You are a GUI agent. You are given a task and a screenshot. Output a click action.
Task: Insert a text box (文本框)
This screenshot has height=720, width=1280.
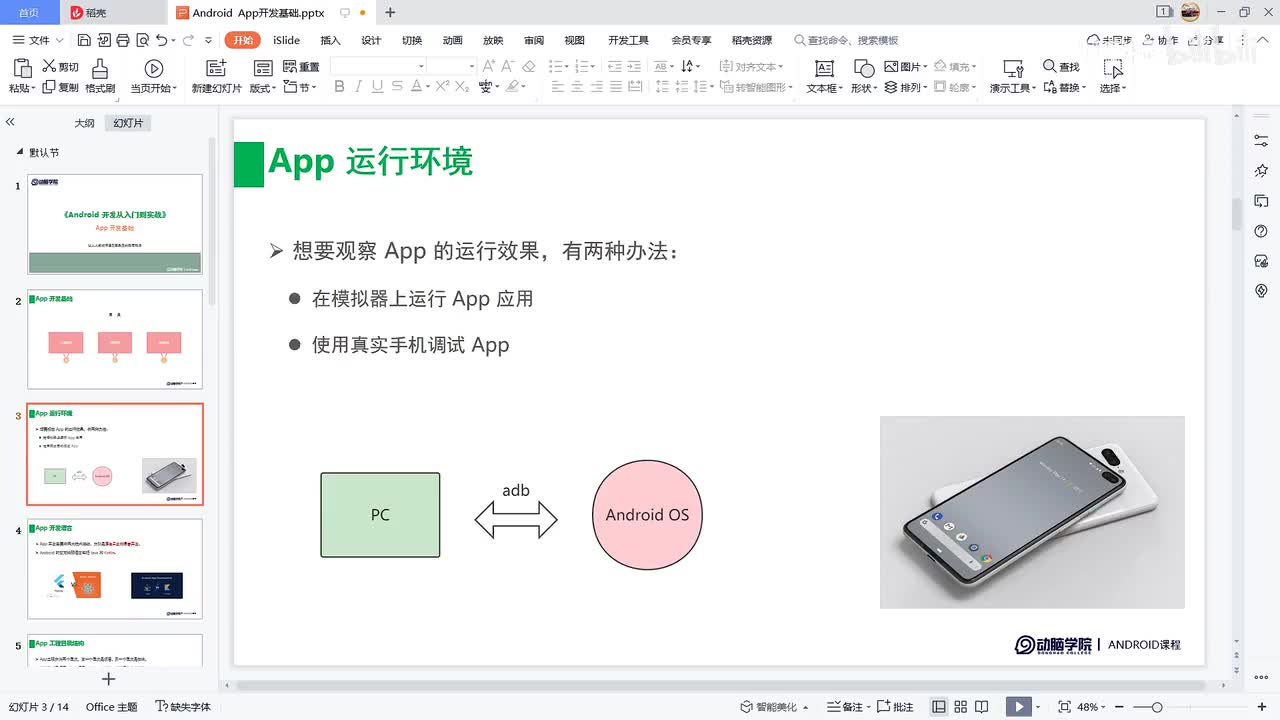point(824,76)
